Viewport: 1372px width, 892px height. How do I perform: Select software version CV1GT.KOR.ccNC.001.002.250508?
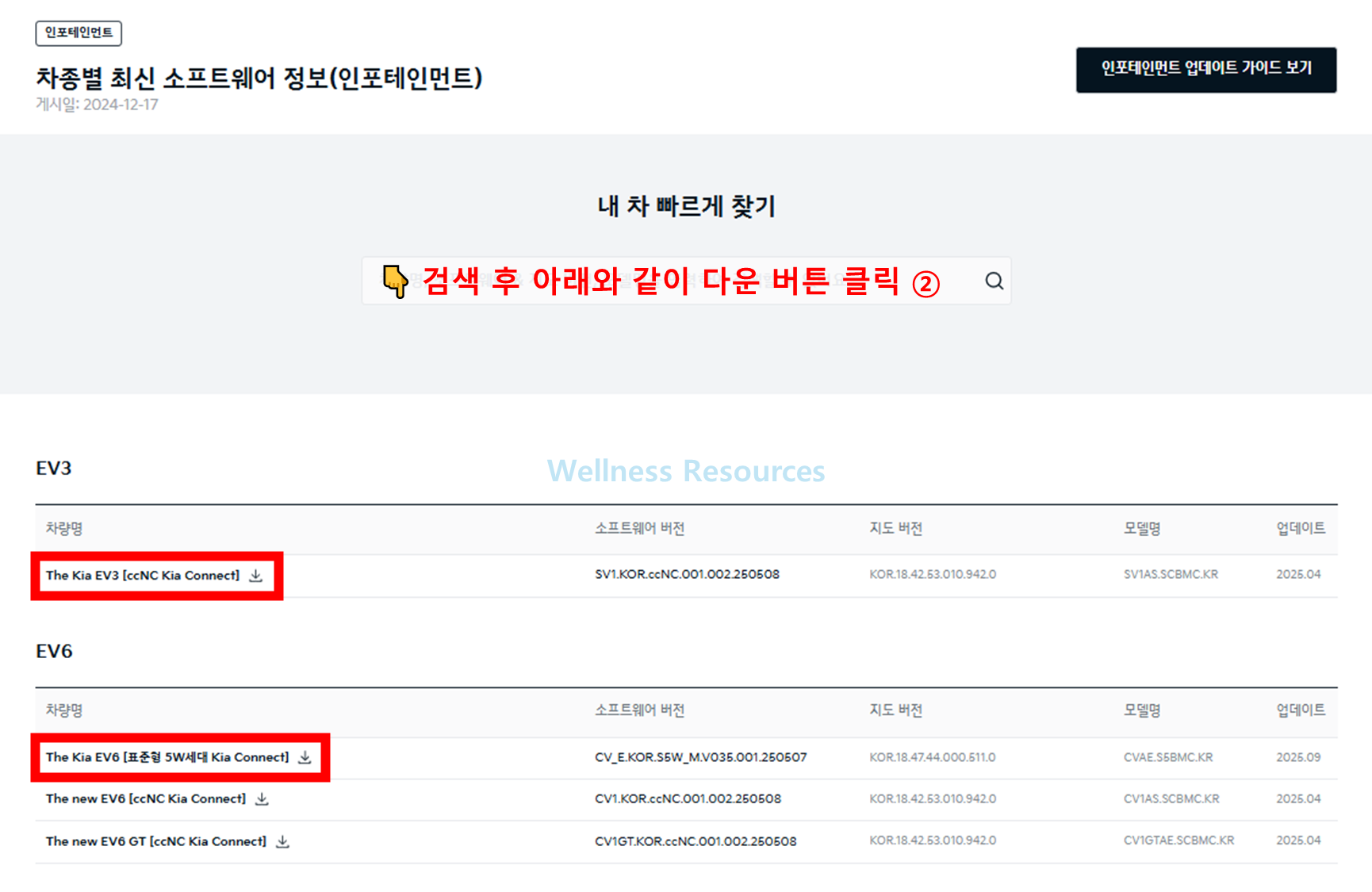coord(696,842)
